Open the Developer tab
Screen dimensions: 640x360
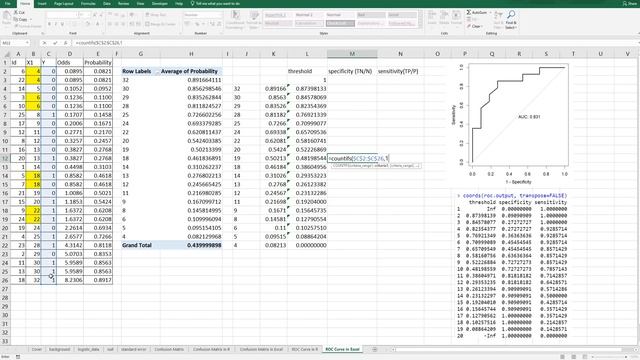[160, 4]
